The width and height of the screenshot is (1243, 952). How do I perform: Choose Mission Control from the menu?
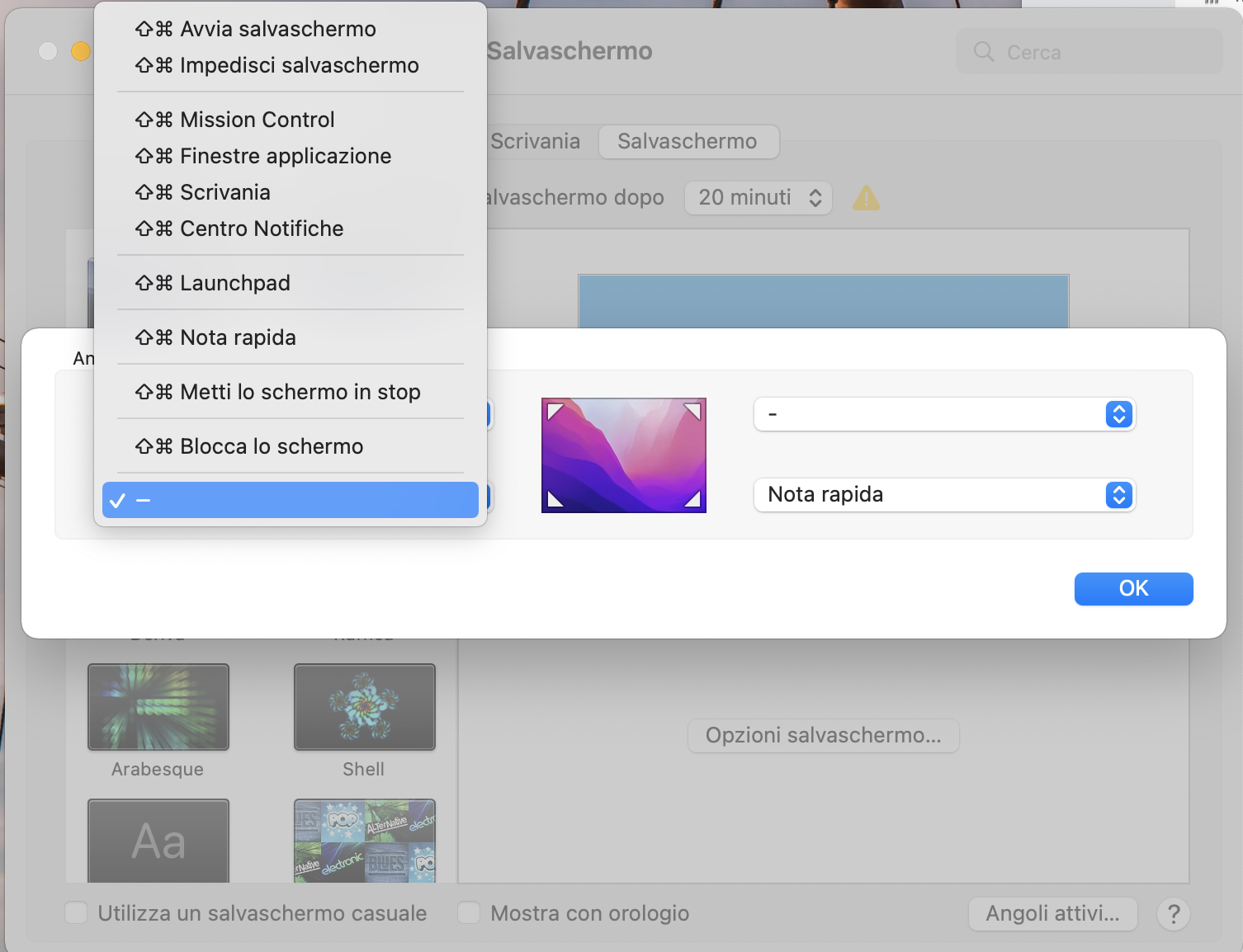257,120
